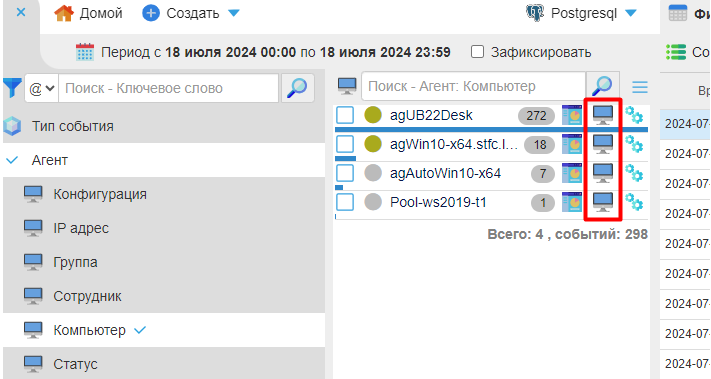
Task: Click the agAutoWin10-x64 grey status circle
Action: 373,173
